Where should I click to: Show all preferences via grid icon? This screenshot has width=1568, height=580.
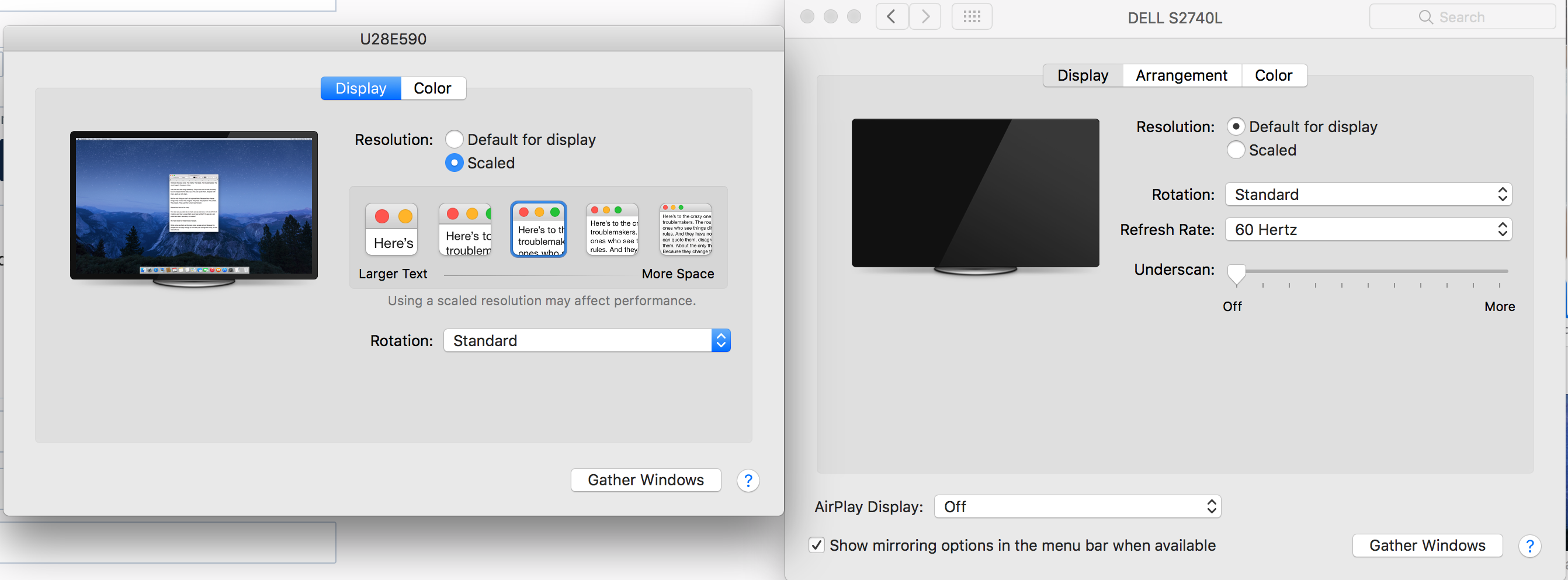(972, 16)
